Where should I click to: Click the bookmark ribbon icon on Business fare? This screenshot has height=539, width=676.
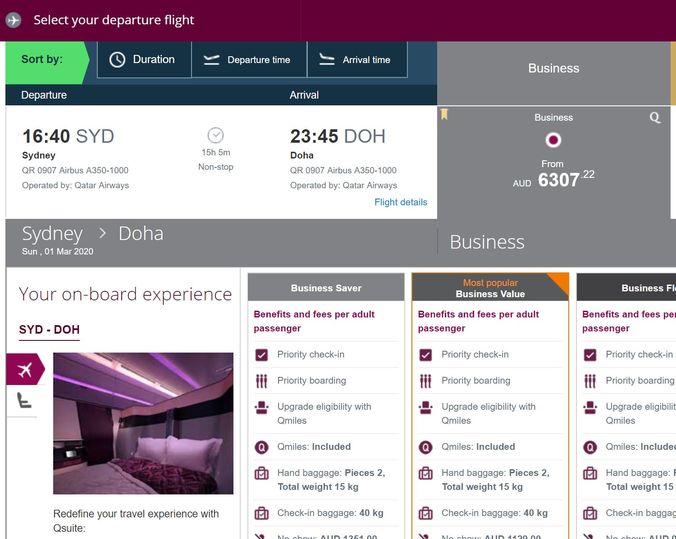444,114
